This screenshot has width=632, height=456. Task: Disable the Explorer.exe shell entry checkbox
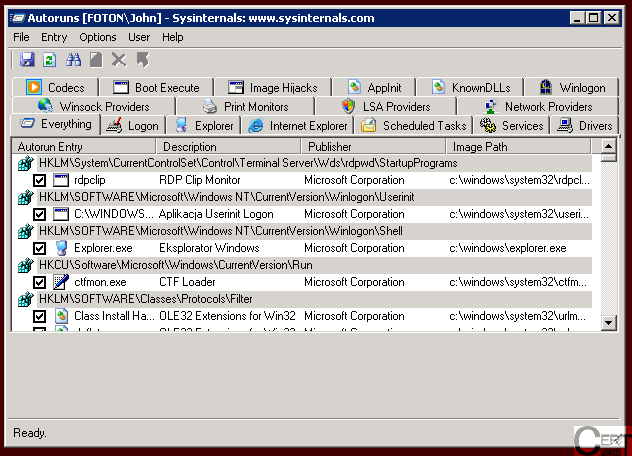pos(39,248)
